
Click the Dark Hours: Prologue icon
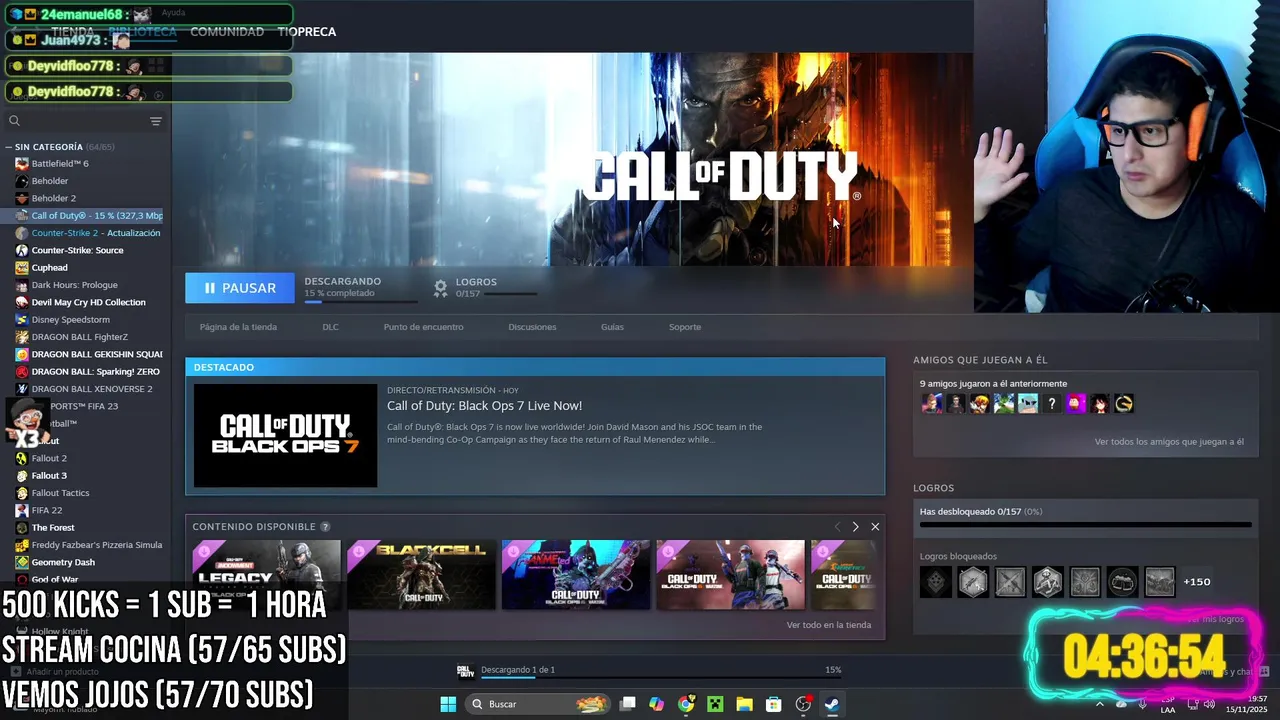pyautogui.click(x=22, y=285)
